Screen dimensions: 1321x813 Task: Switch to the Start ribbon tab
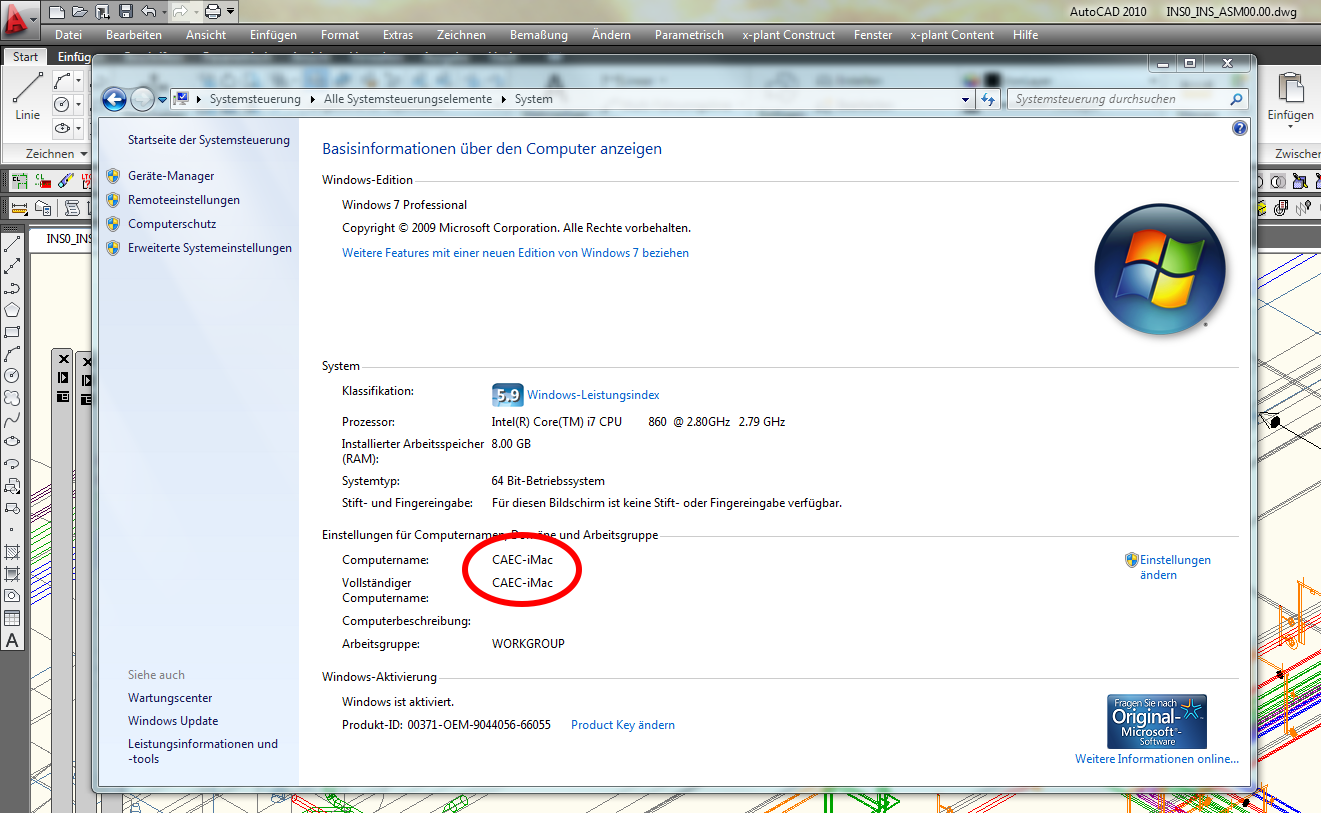26,57
